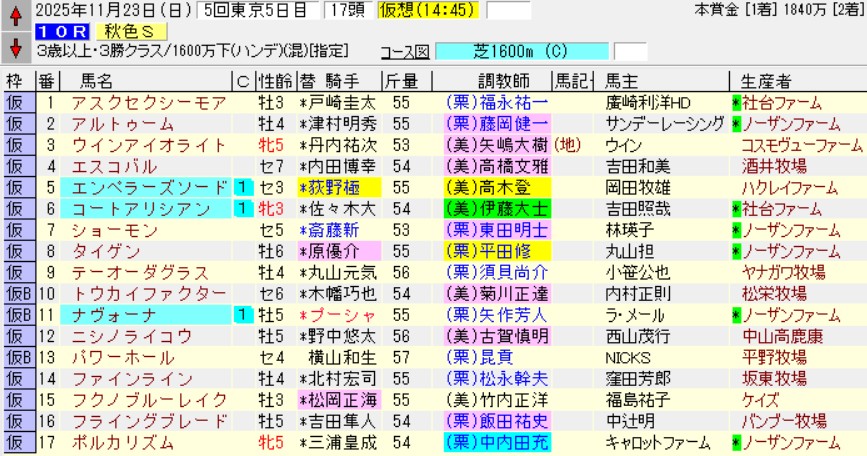Click the green star marker for horse number 1's breeder

click(736, 103)
